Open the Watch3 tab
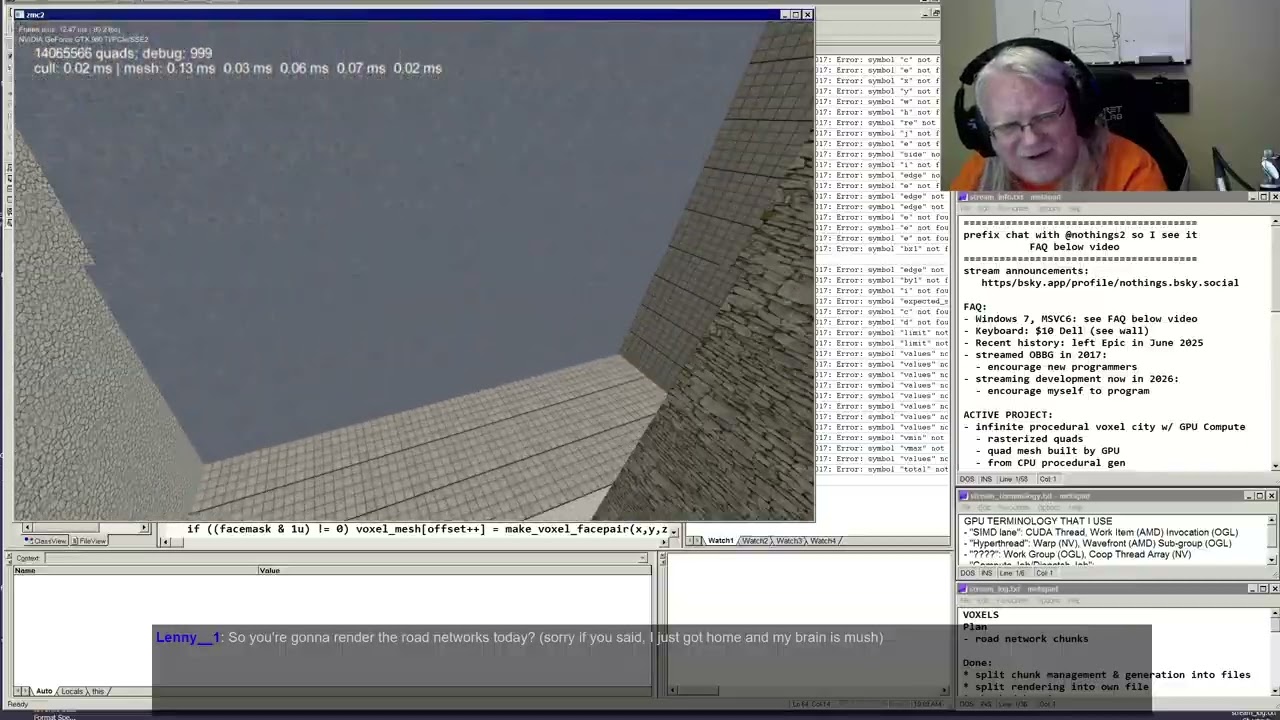This screenshot has width=1280, height=720. (788, 541)
